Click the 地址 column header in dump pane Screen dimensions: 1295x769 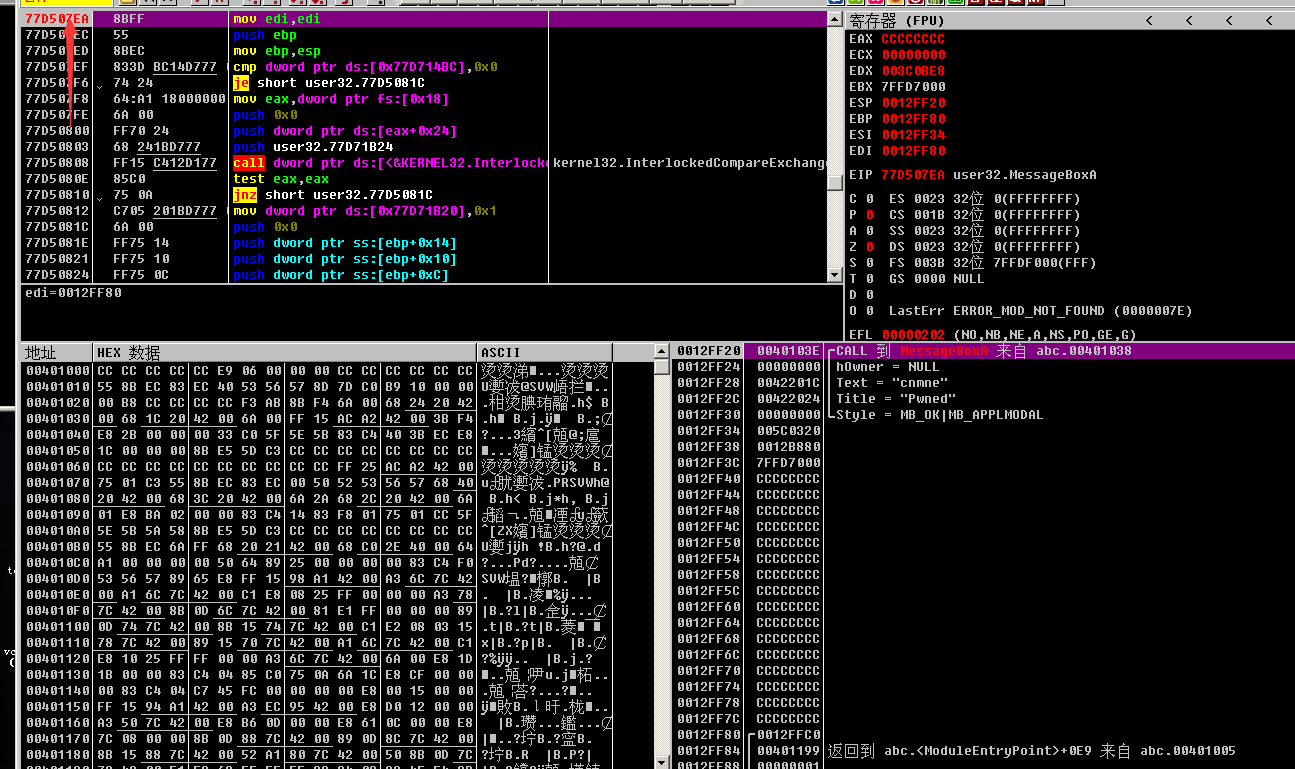(56, 353)
